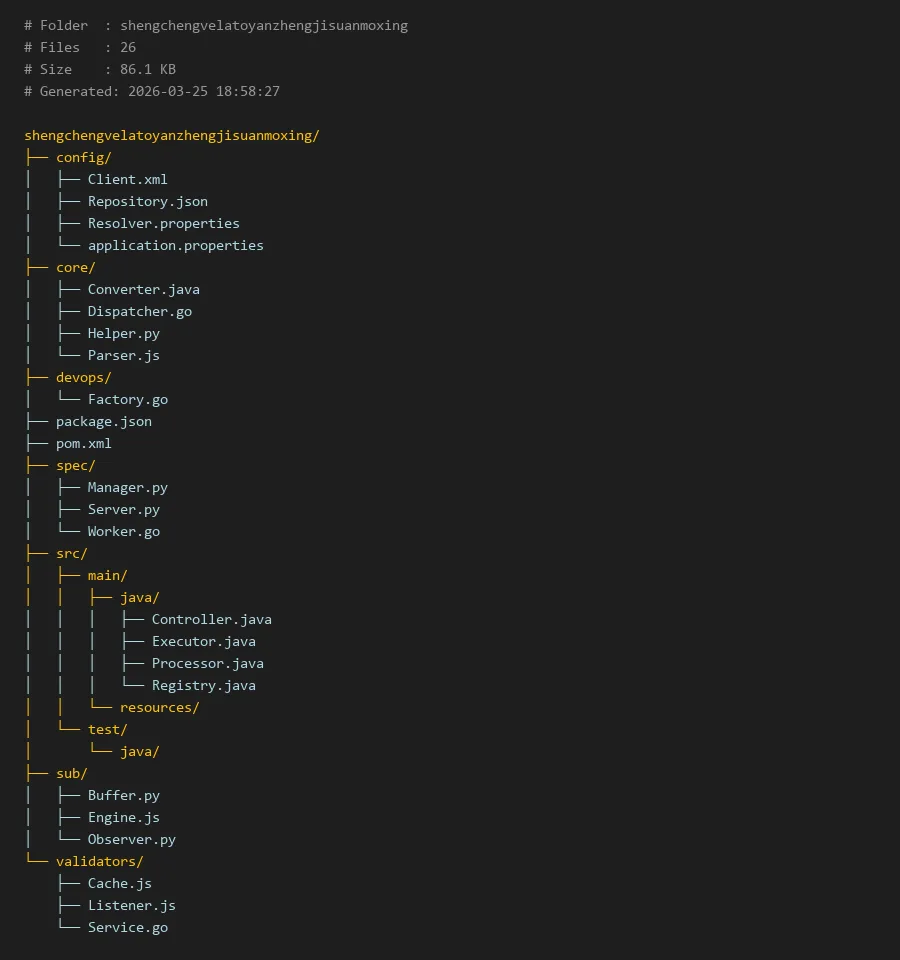Expand the validators folder
The width and height of the screenshot is (900, 960).
pos(99,861)
